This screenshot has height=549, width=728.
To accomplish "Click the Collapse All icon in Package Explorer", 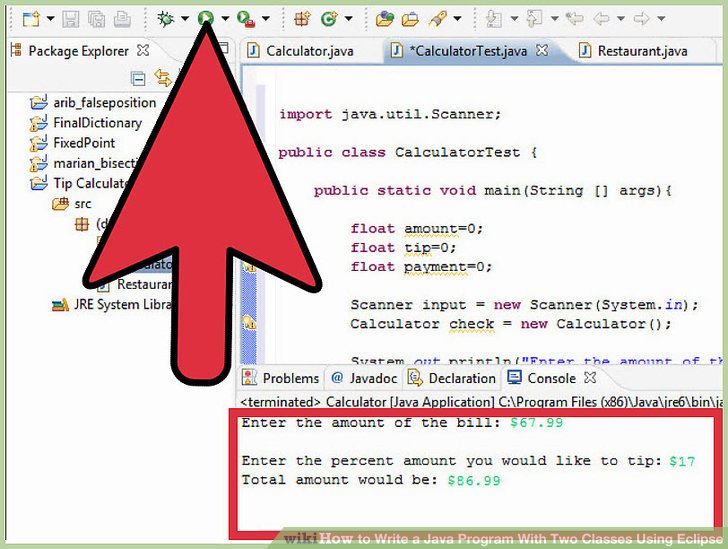I will point(138,78).
